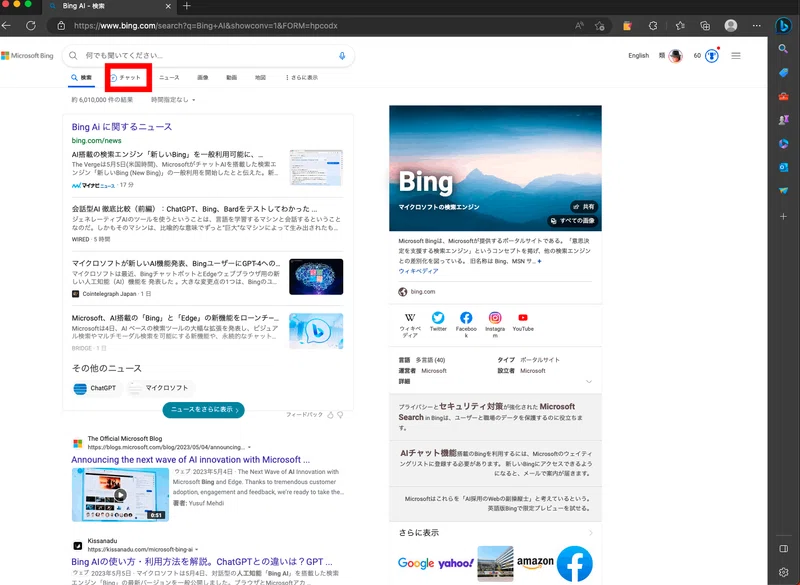Viewport: 800px width, 585px height.
Task: Open the red Tools toolbox sidebar icon
Action: (783, 96)
